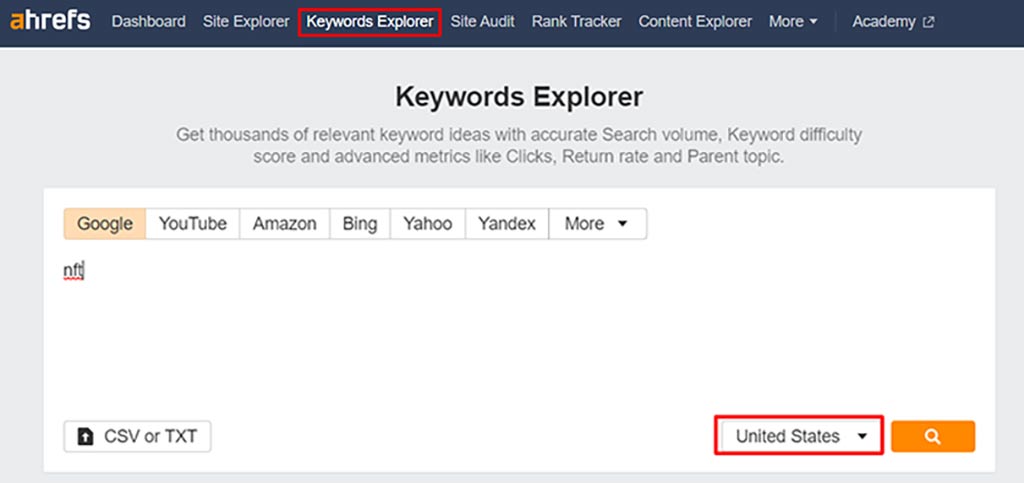Select the Yandex search engine tab
This screenshot has width=1024, height=483.
pyautogui.click(x=506, y=224)
